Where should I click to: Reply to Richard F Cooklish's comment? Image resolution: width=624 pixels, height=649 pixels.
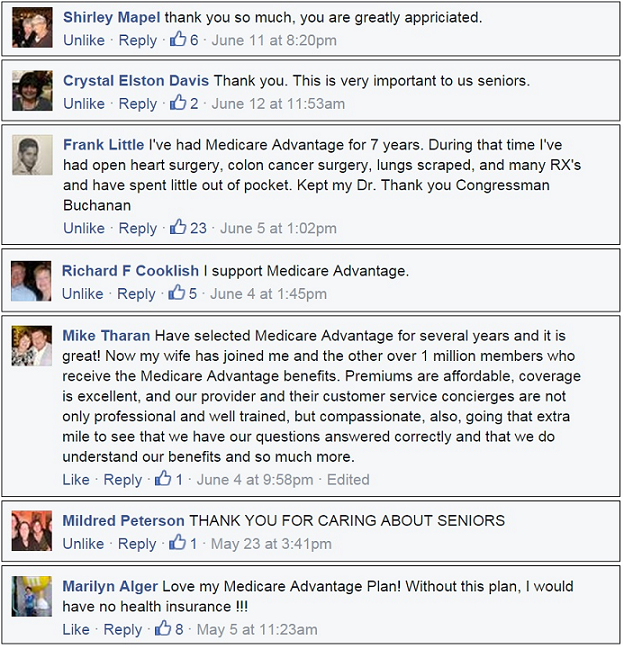coord(137,294)
